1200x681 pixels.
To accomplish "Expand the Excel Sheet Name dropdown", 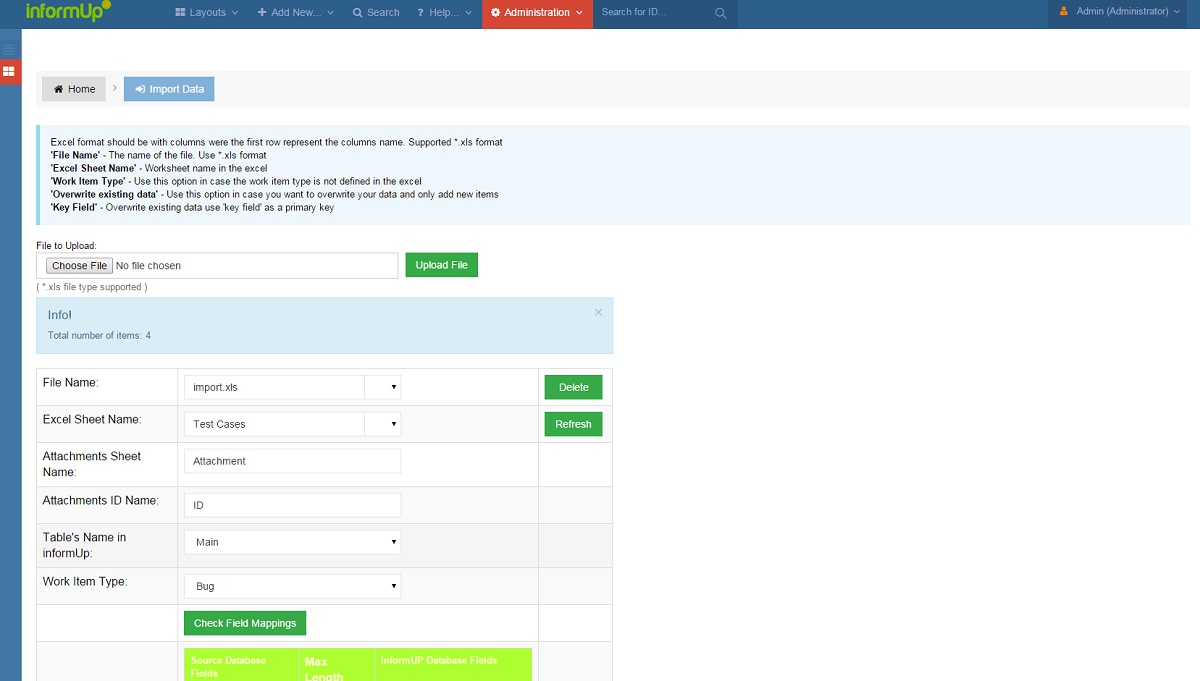I will pyautogui.click(x=383, y=424).
